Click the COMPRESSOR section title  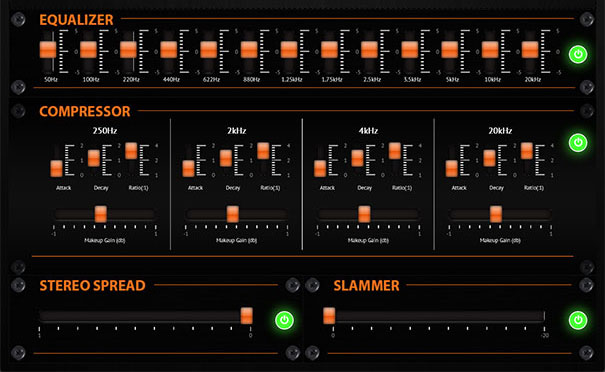[x=85, y=112]
